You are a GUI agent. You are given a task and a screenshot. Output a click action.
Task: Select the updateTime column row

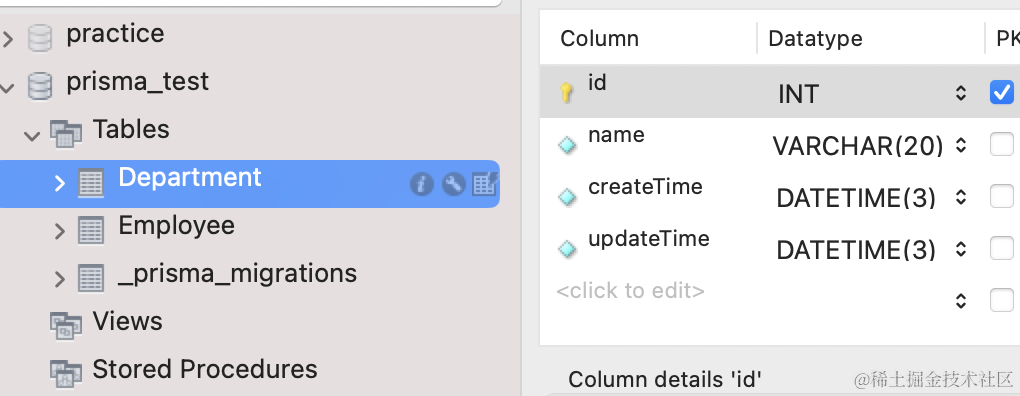tap(780, 248)
